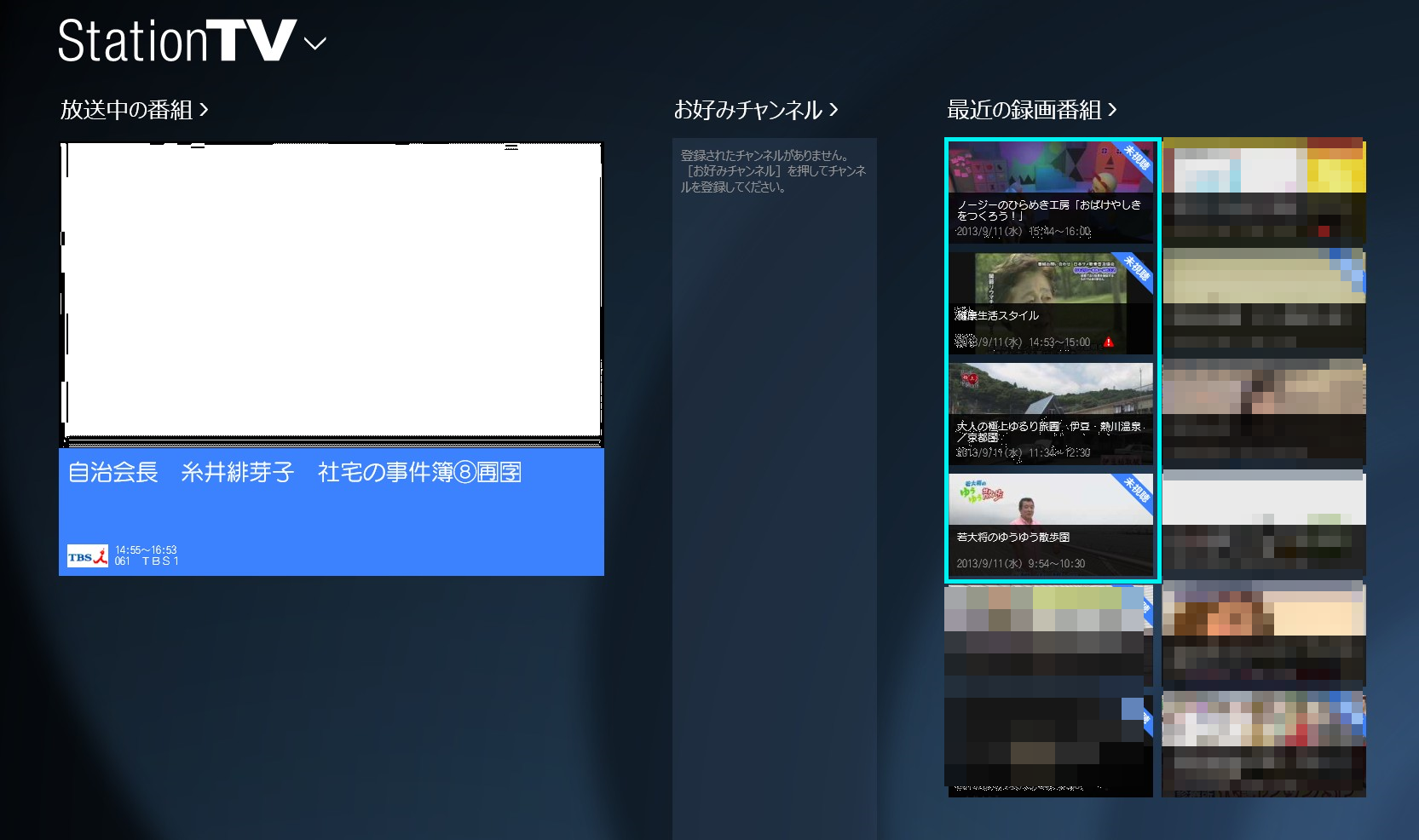Open the 放送中の番組 section
Image resolution: width=1419 pixels, height=840 pixels.
tap(135, 110)
